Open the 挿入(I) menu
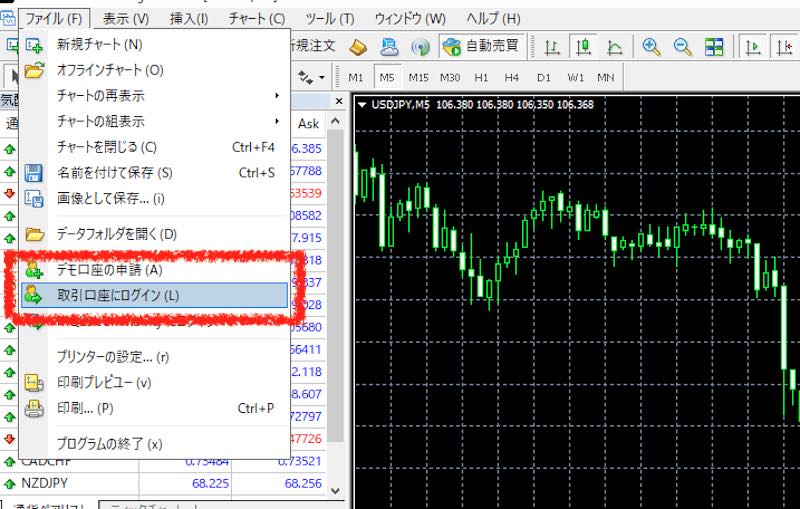800x509 pixels. 189,19
